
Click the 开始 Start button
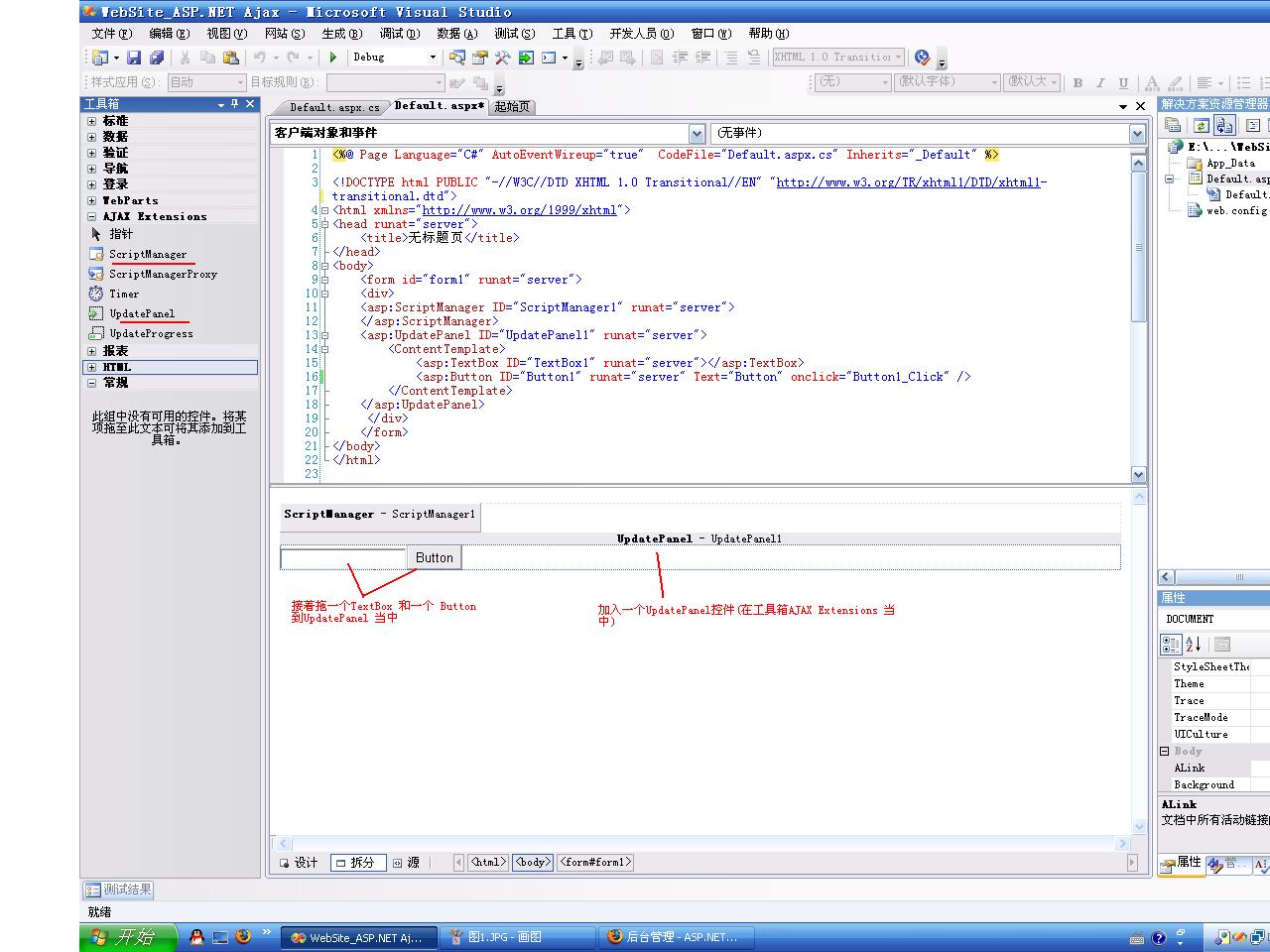pos(129,937)
